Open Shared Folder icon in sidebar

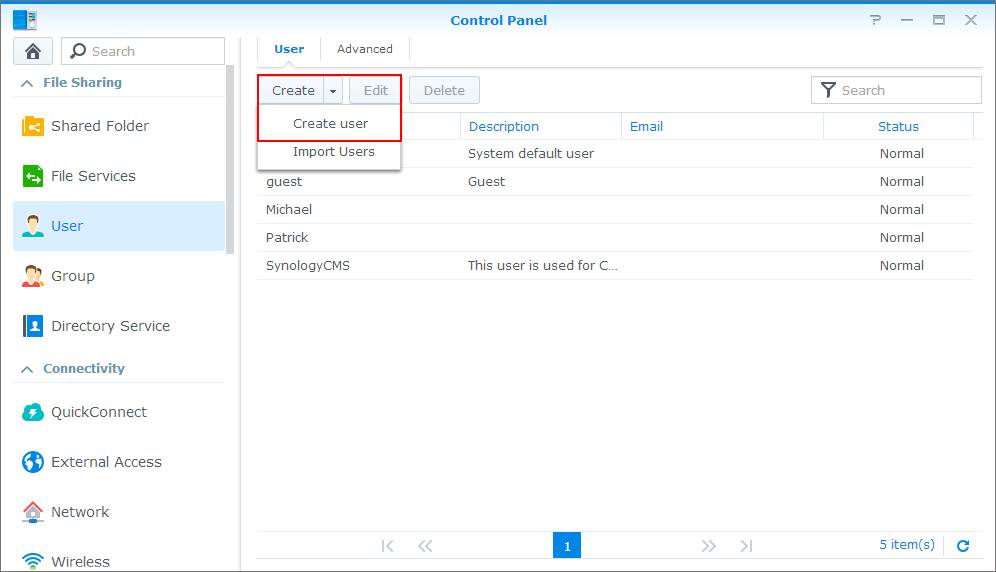(x=33, y=126)
